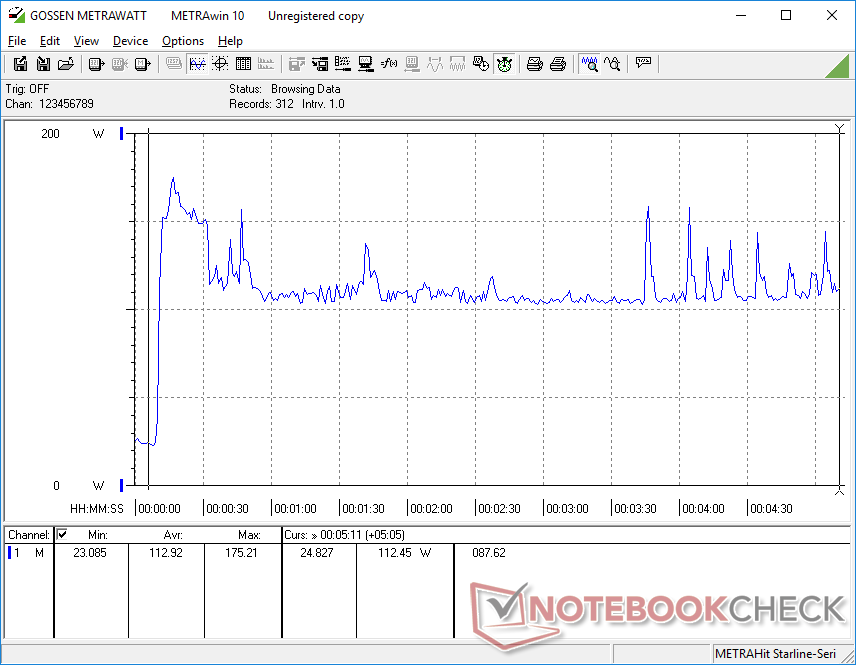Click the Trig: OFF status text
This screenshot has width=856, height=665.
(x=27, y=88)
